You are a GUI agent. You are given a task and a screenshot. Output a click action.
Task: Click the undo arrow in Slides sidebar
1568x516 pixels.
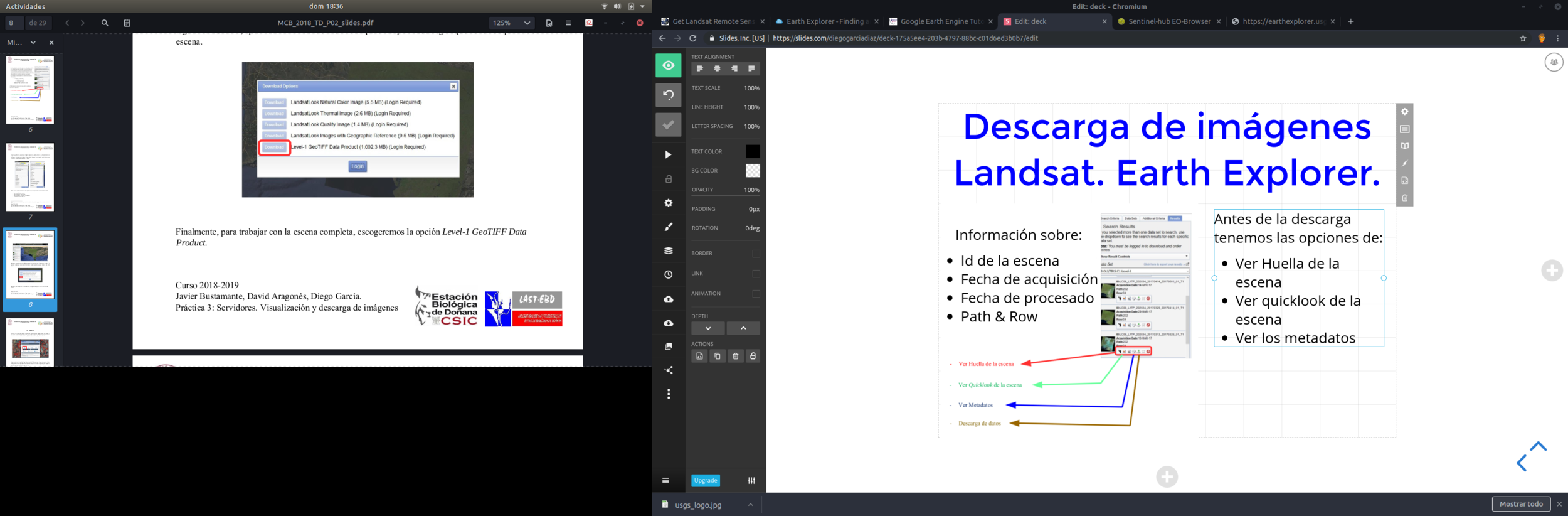668,95
